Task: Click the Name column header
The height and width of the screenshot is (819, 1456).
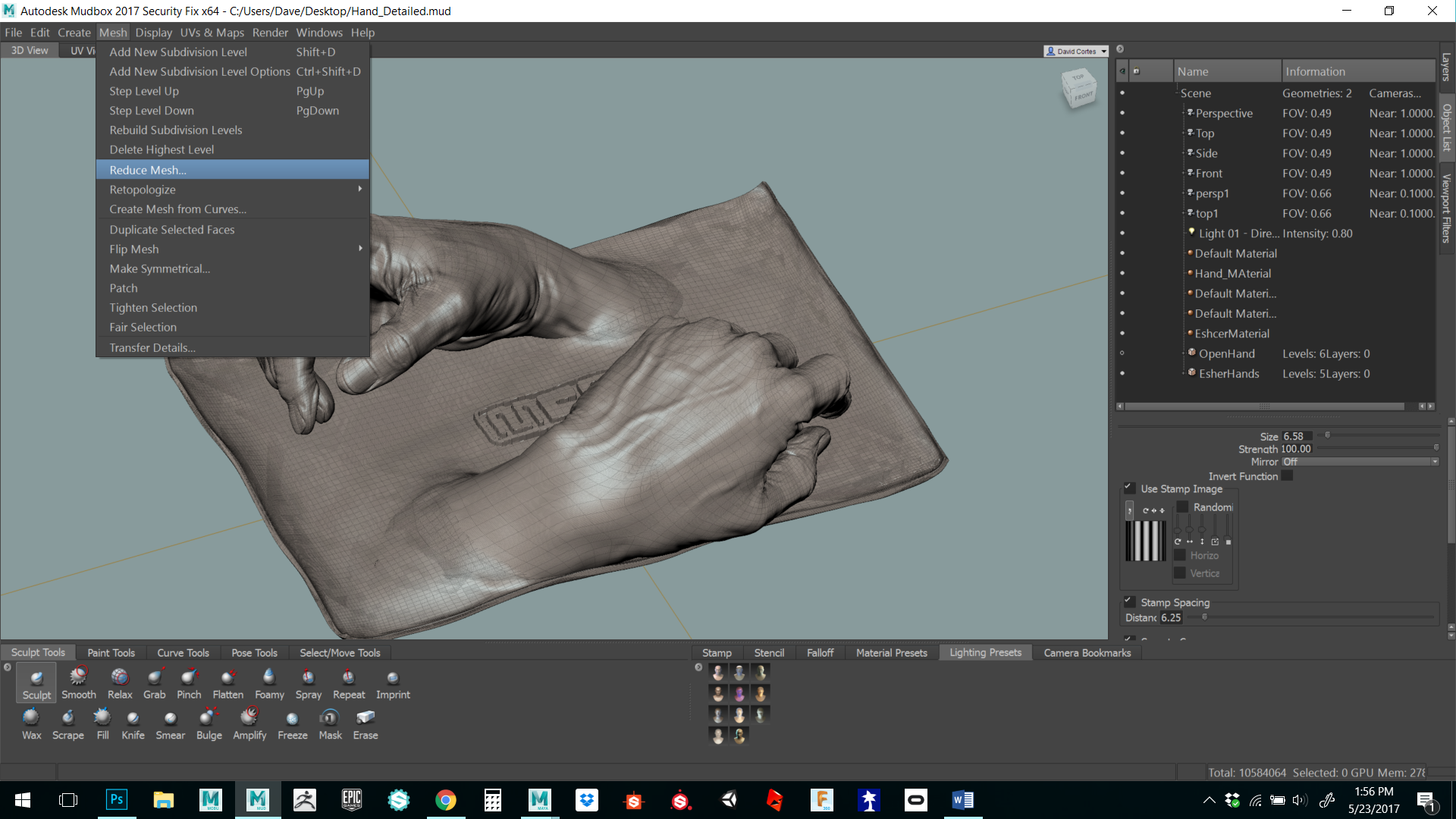Action: click(x=1227, y=71)
